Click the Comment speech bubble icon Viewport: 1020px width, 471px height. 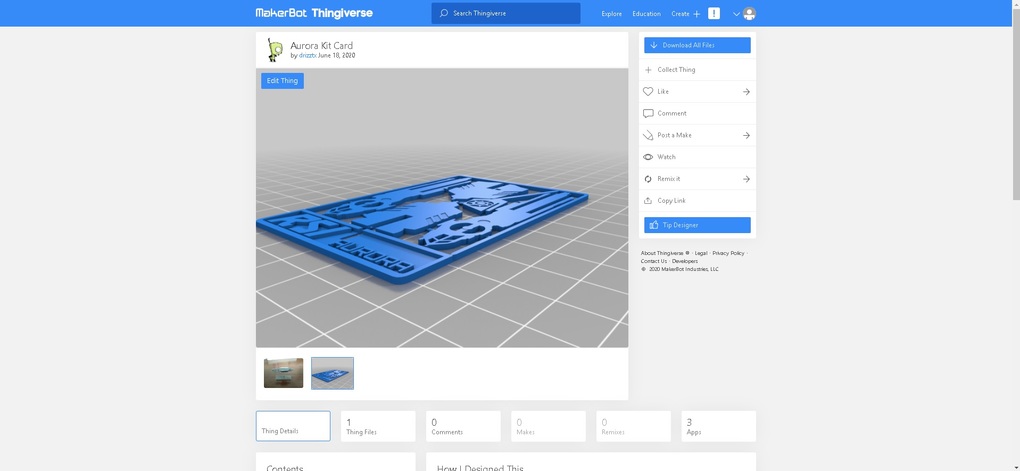(x=648, y=114)
